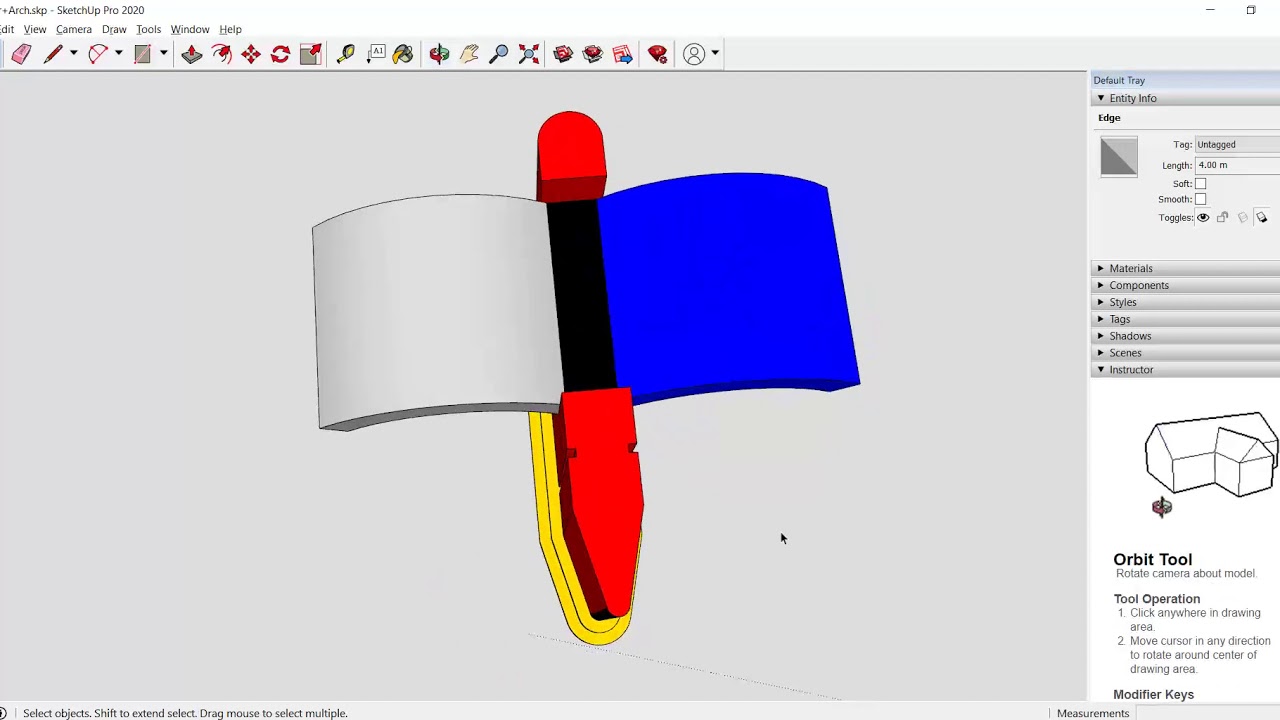
Task: Select the Paint Bucket tool
Action: pyautogui.click(x=403, y=54)
